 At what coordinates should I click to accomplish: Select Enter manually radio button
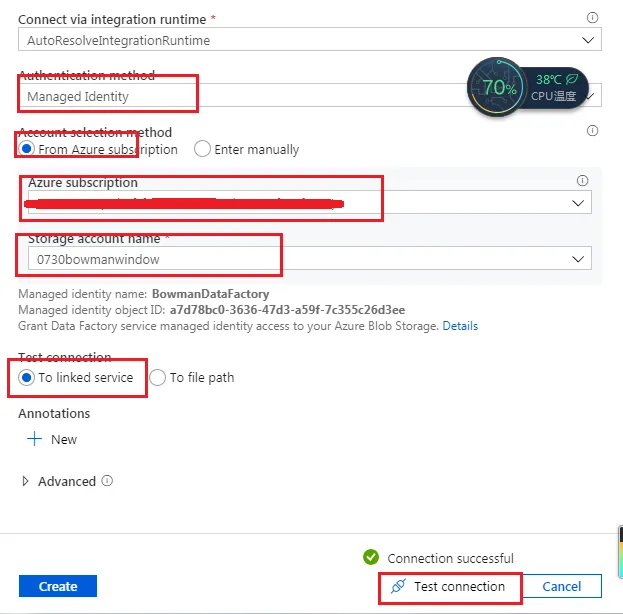202,149
